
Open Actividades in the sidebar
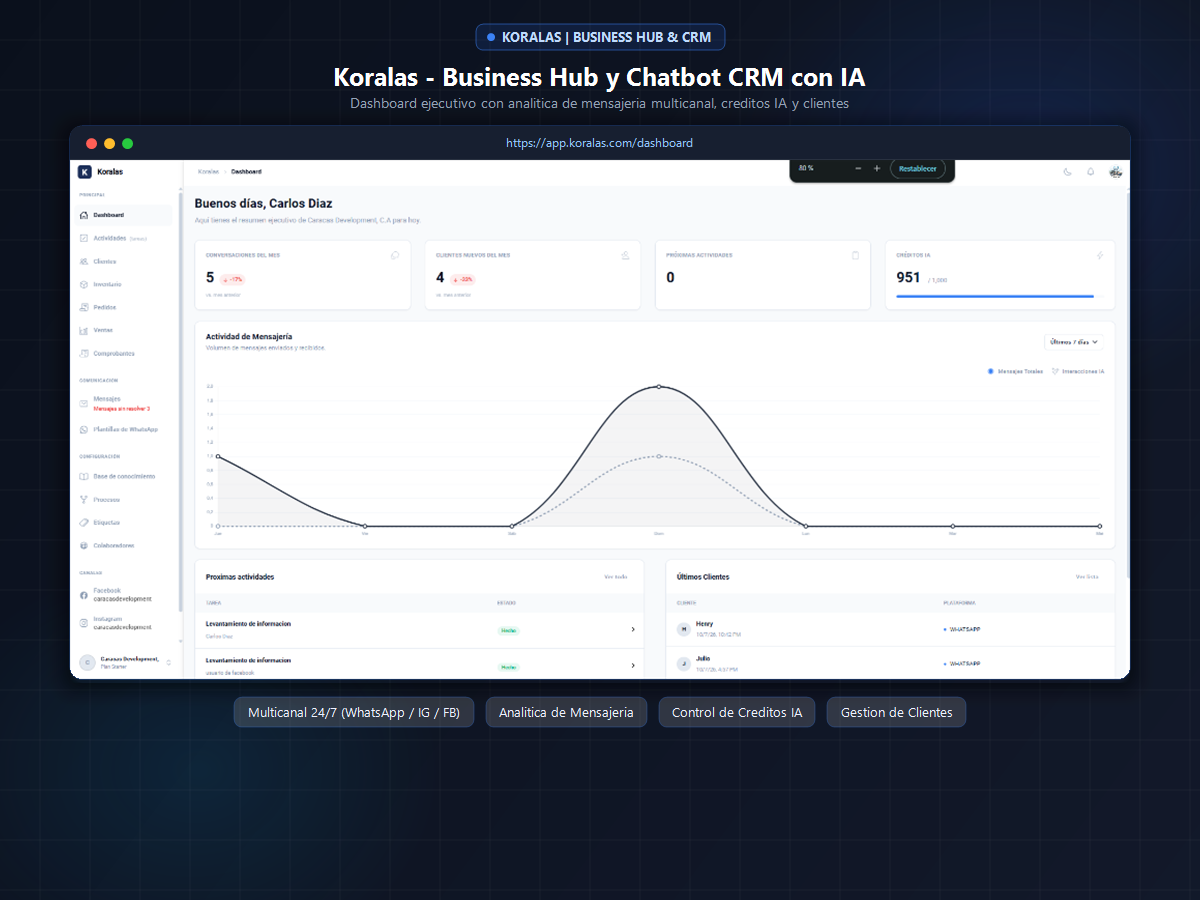pos(124,238)
